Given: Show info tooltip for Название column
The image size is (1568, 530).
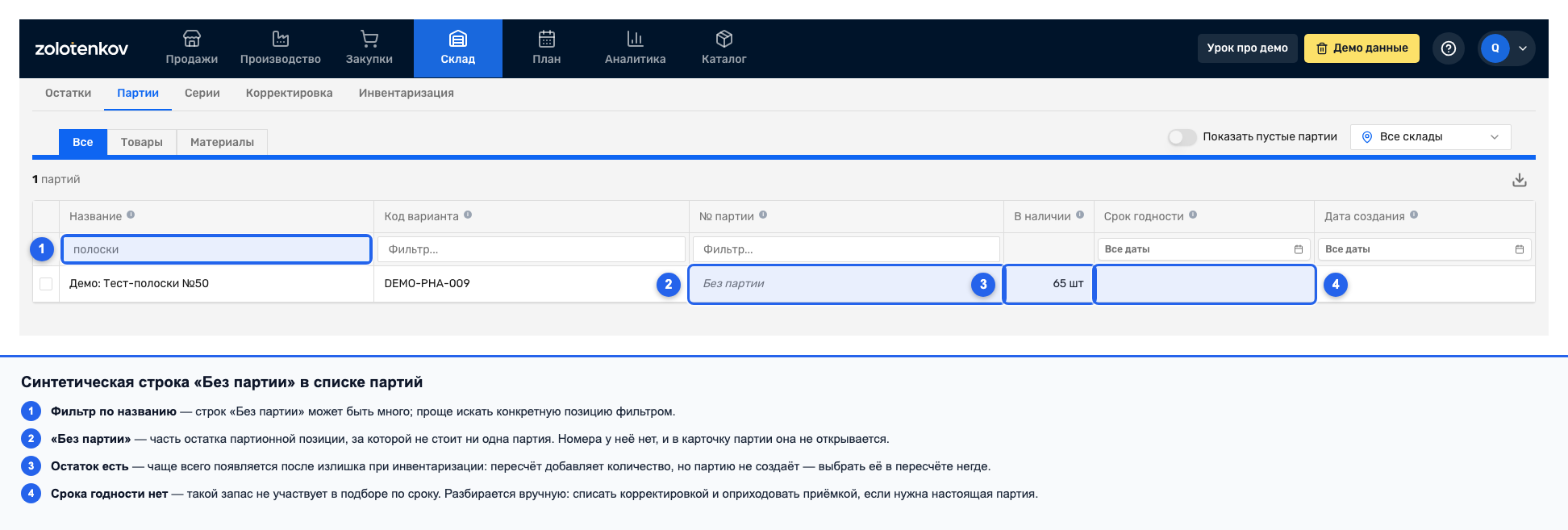Looking at the screenshot, I should [x=131, y=215].
